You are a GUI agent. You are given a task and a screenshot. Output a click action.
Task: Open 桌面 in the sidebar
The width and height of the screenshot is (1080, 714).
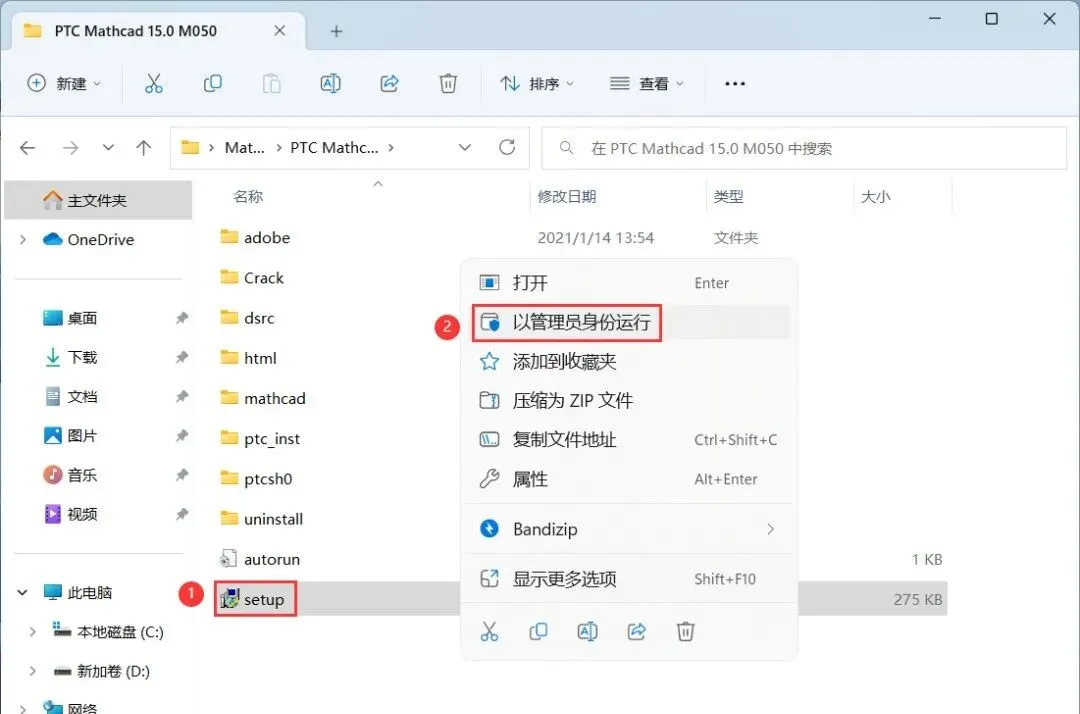[x=82, y=318]
